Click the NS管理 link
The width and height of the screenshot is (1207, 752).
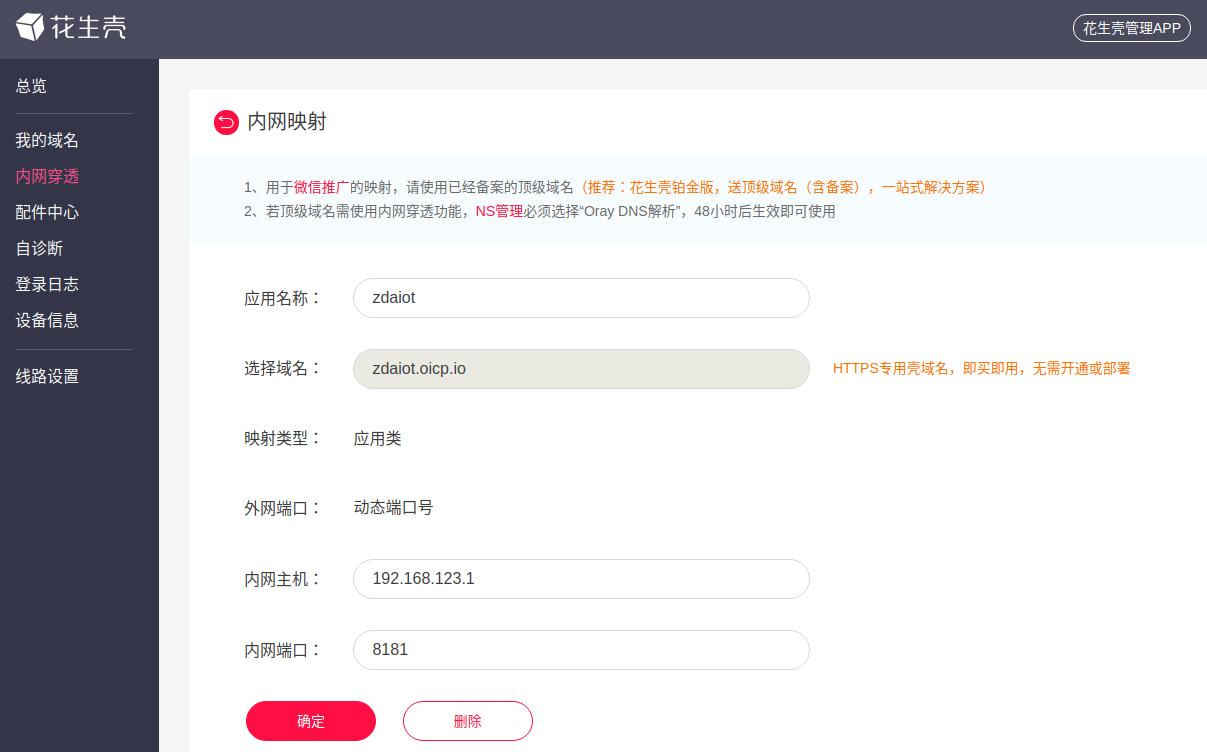tap(499, 211)
